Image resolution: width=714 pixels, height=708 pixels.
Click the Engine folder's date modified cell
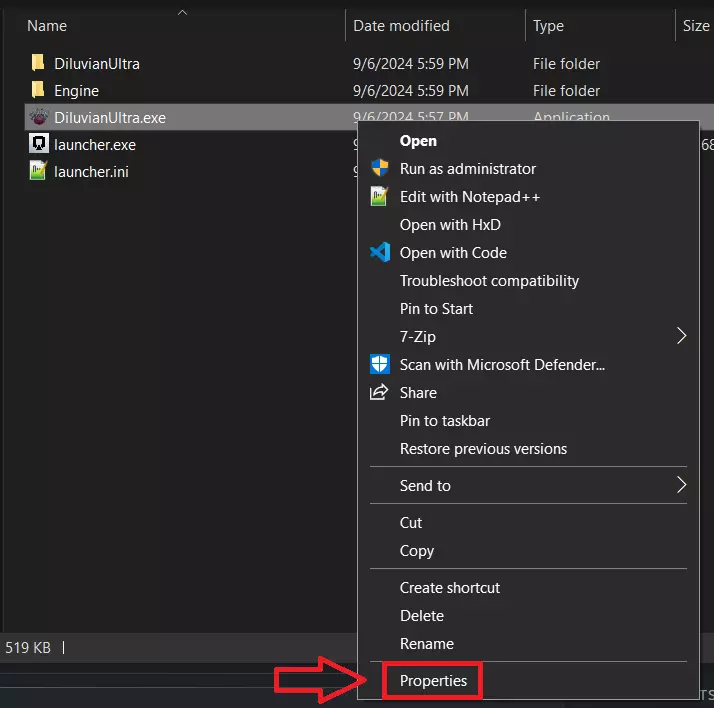[411, 91]
